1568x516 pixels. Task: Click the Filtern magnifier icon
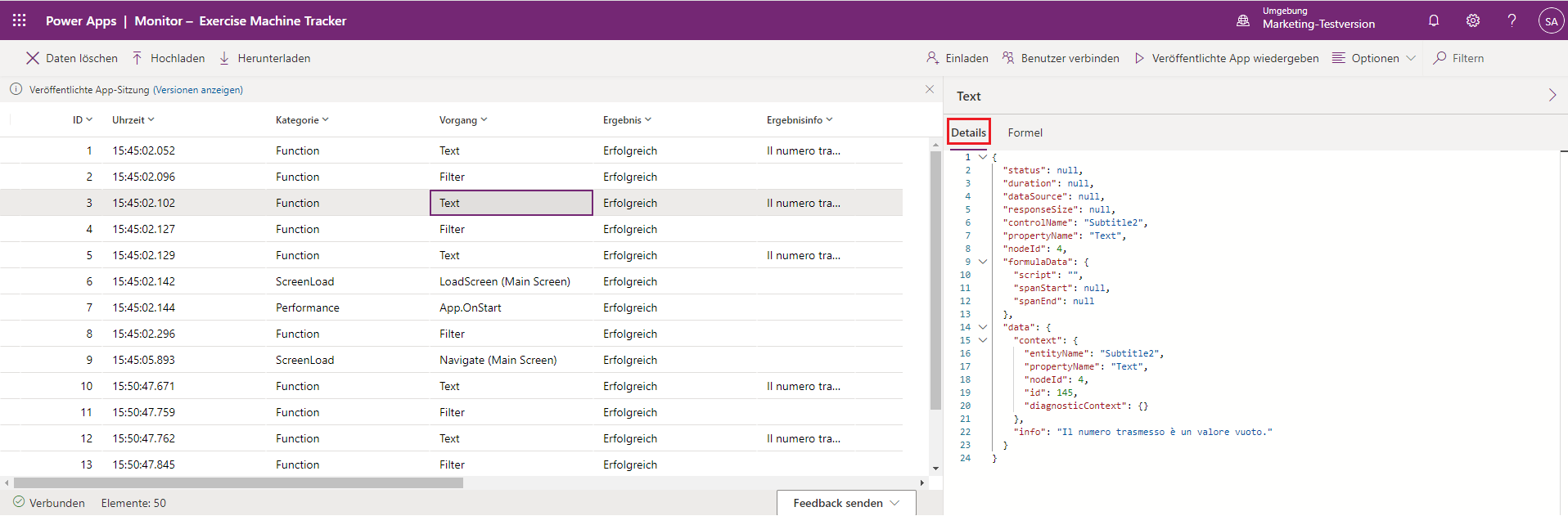(1440, 58)
